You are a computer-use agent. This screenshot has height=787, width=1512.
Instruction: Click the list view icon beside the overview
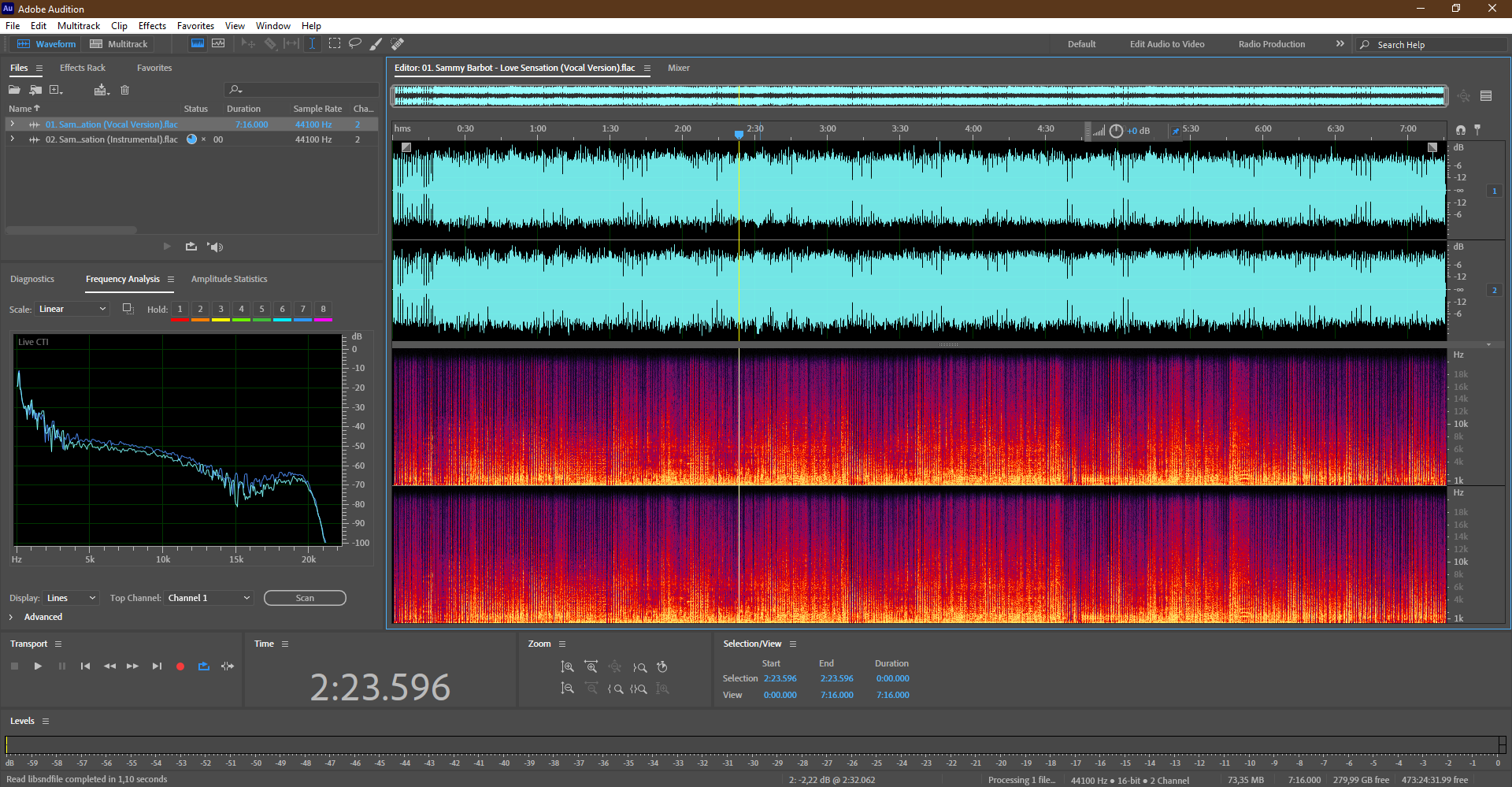click(1486, 96)
